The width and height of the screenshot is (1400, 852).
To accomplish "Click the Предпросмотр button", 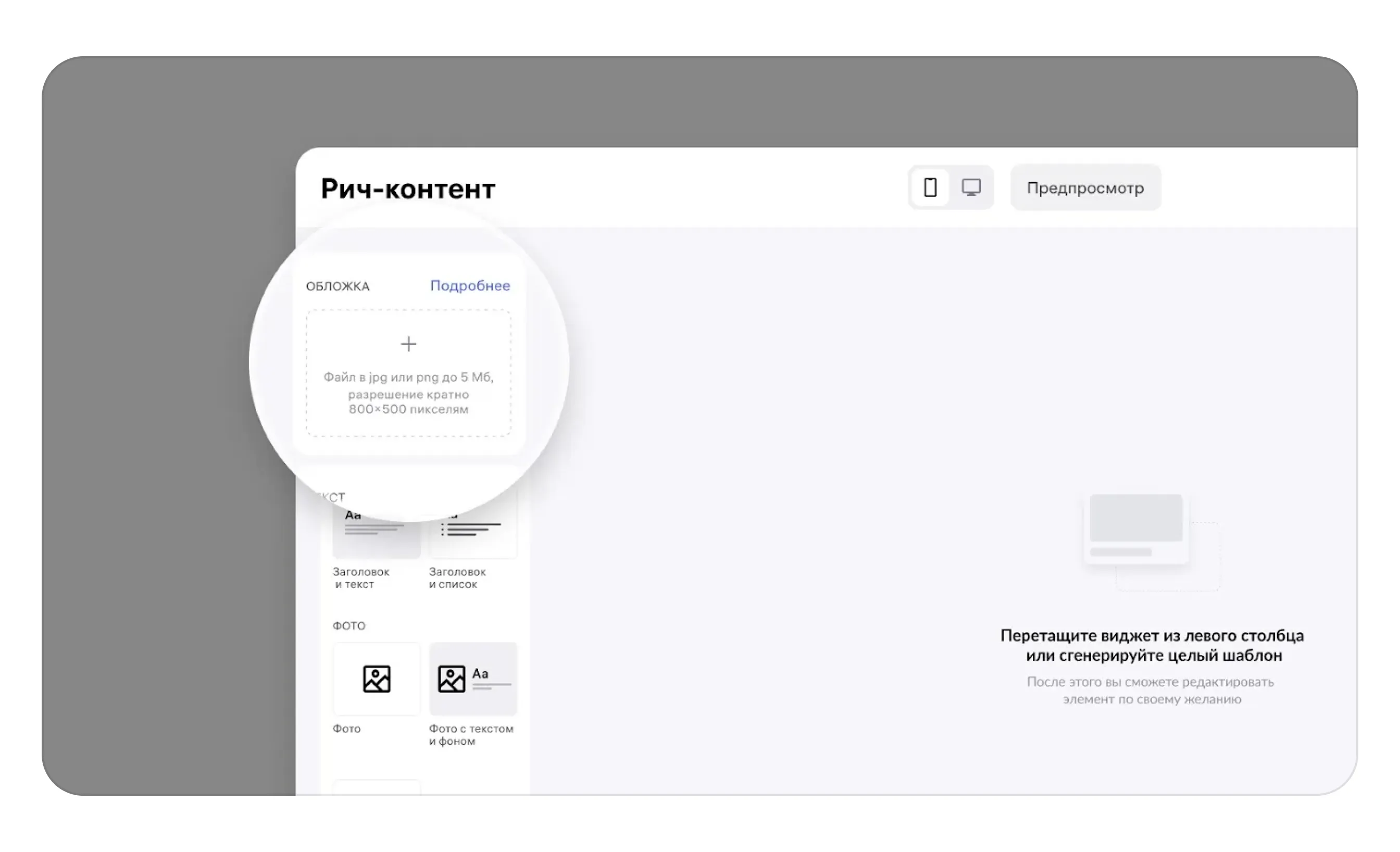I will tap(1085, 188).
